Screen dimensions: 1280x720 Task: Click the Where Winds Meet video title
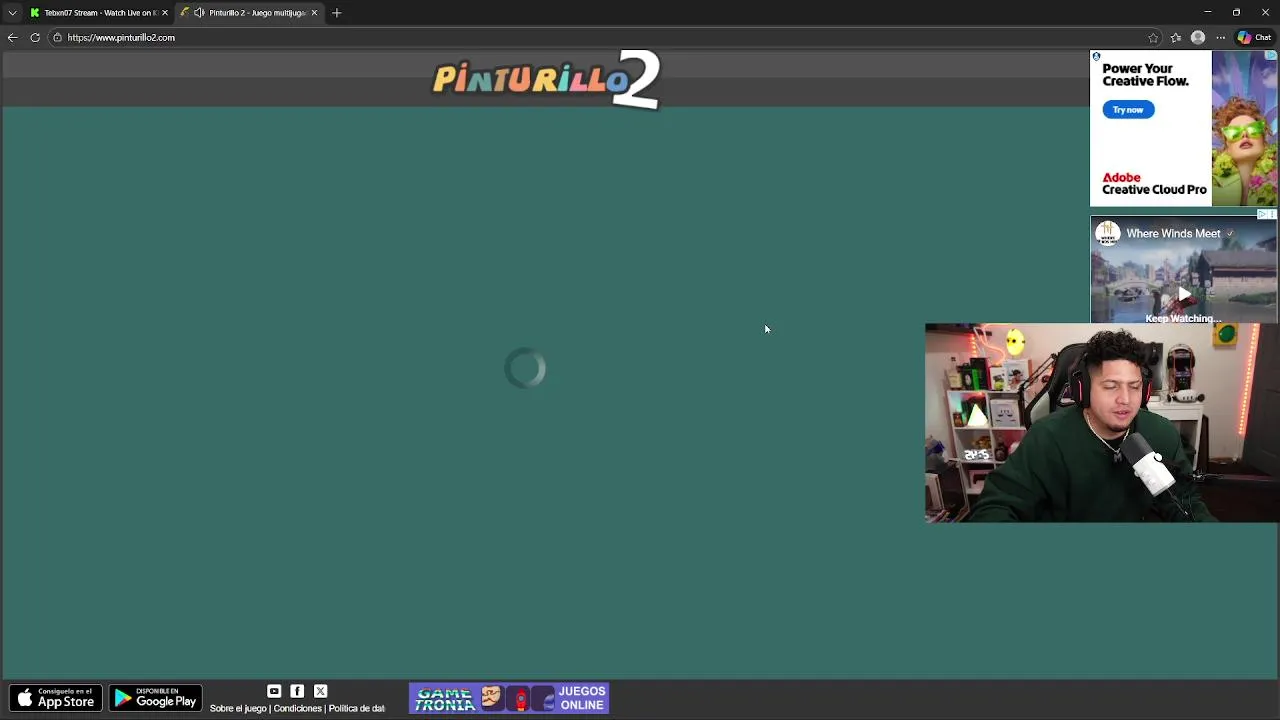(x=1173, y=234)
